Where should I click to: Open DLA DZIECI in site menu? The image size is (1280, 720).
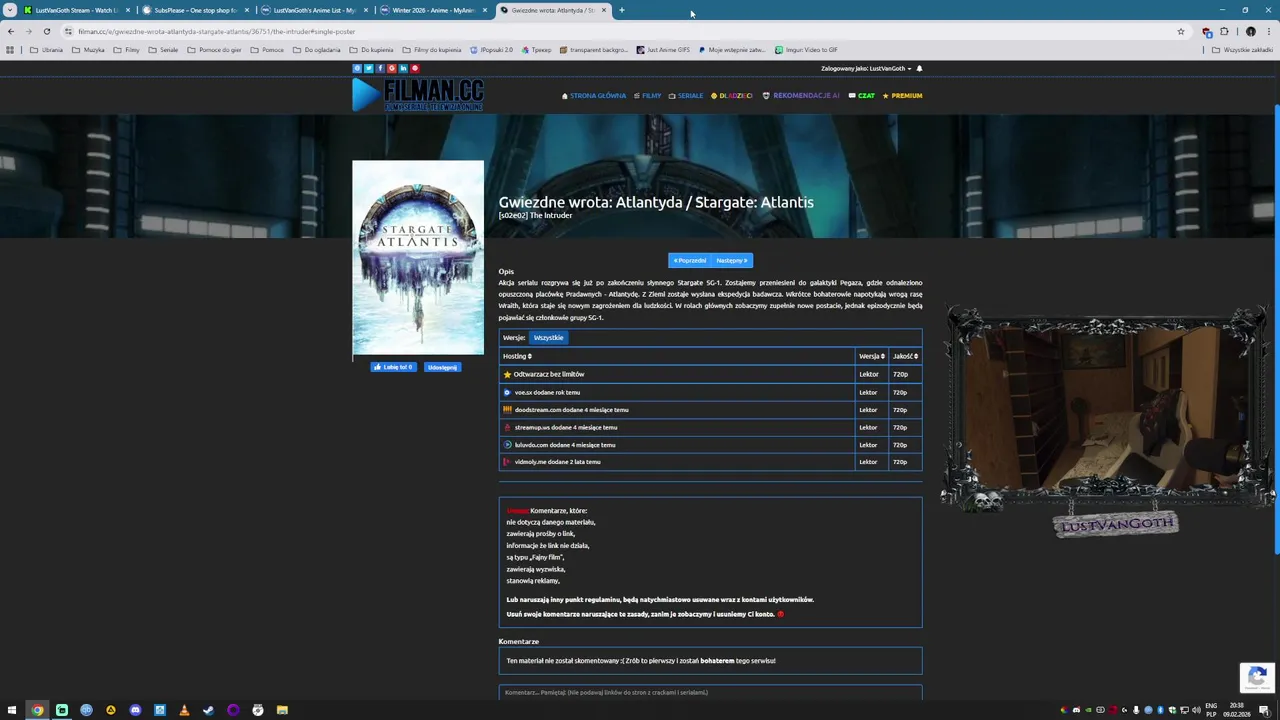pyautogui.click(x=731, y=96)
